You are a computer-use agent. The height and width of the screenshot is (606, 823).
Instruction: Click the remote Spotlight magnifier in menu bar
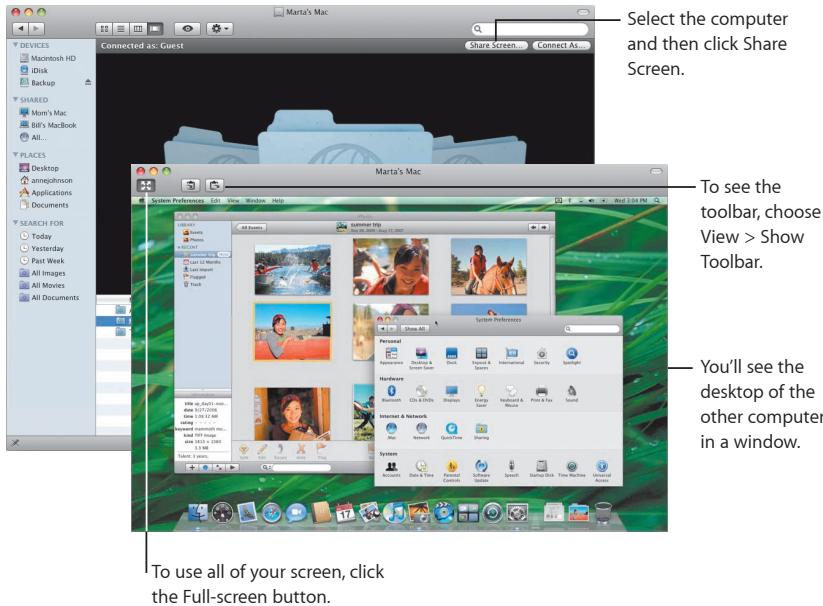[657, 200]
